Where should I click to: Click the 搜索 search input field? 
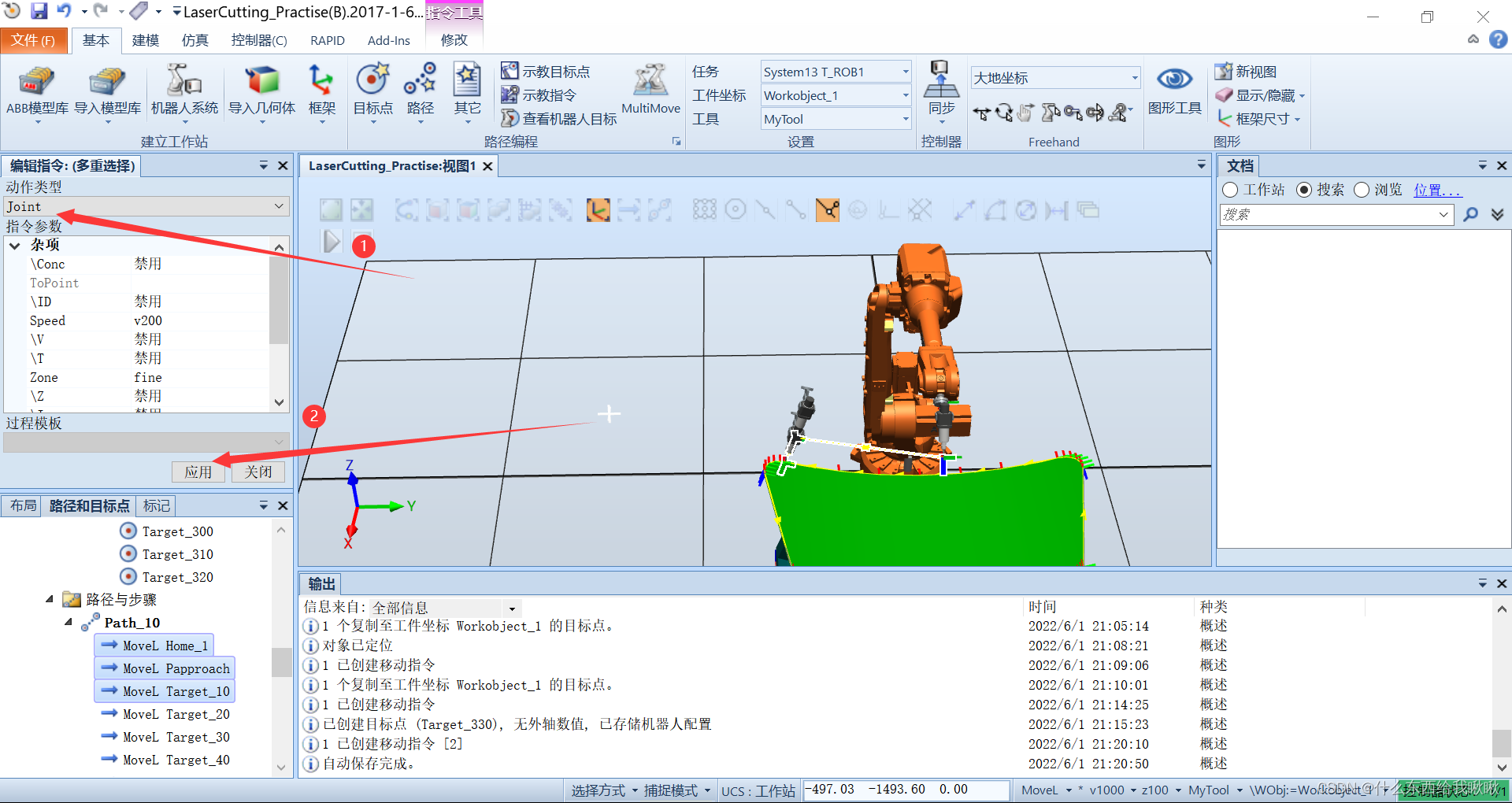coord(1336,214)
